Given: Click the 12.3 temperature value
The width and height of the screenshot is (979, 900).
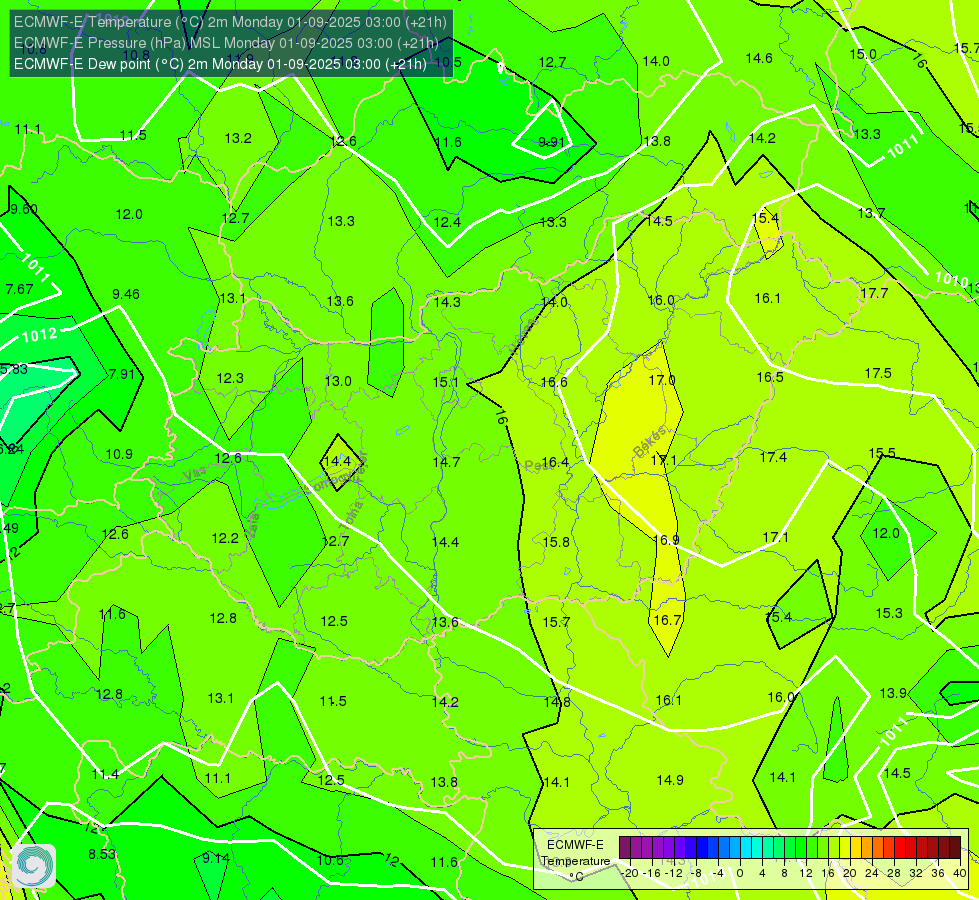Looking at the screenshot, I should pyautogui.click(x=230, y=378).
